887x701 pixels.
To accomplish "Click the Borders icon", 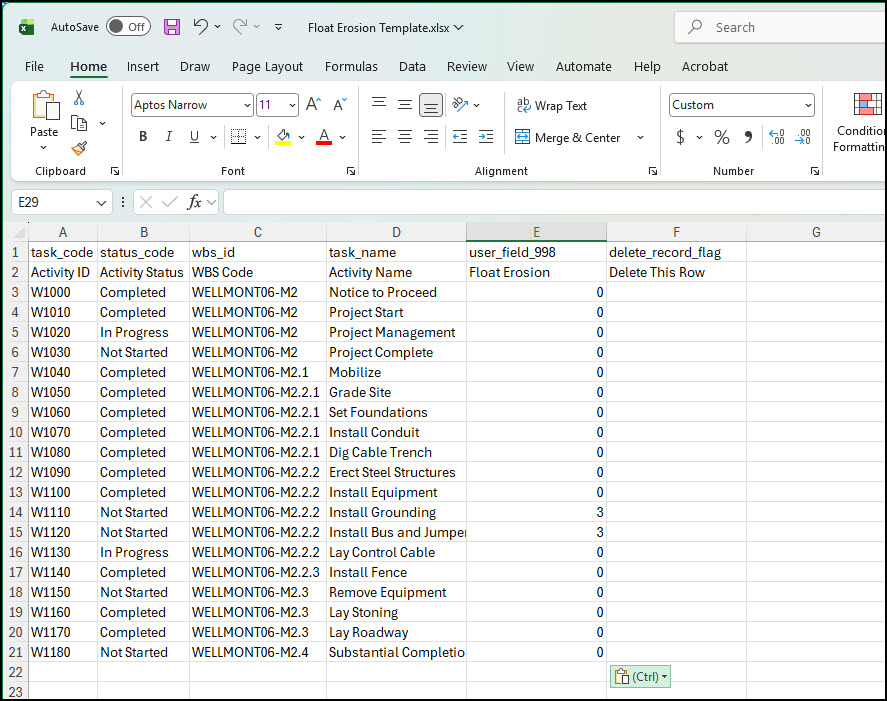I will click(x=239, y=137).
